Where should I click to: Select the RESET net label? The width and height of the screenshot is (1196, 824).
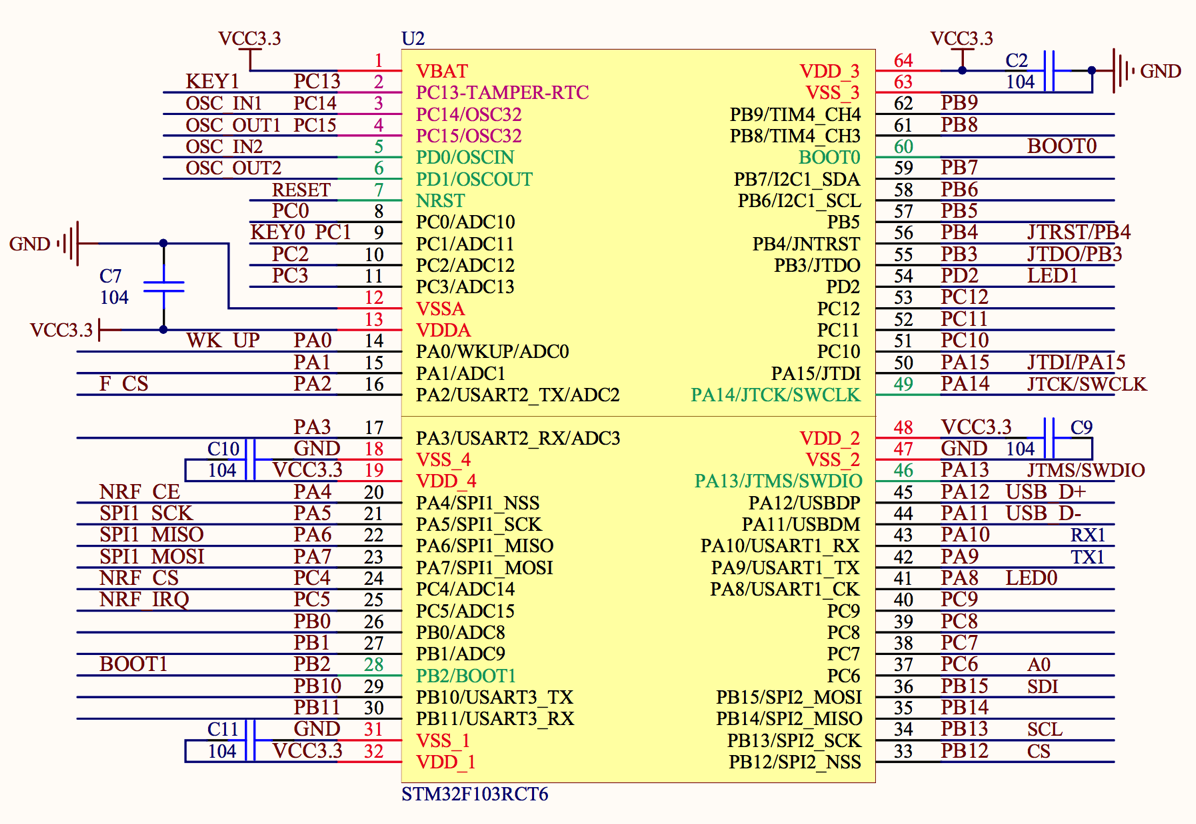pos(301,189)
